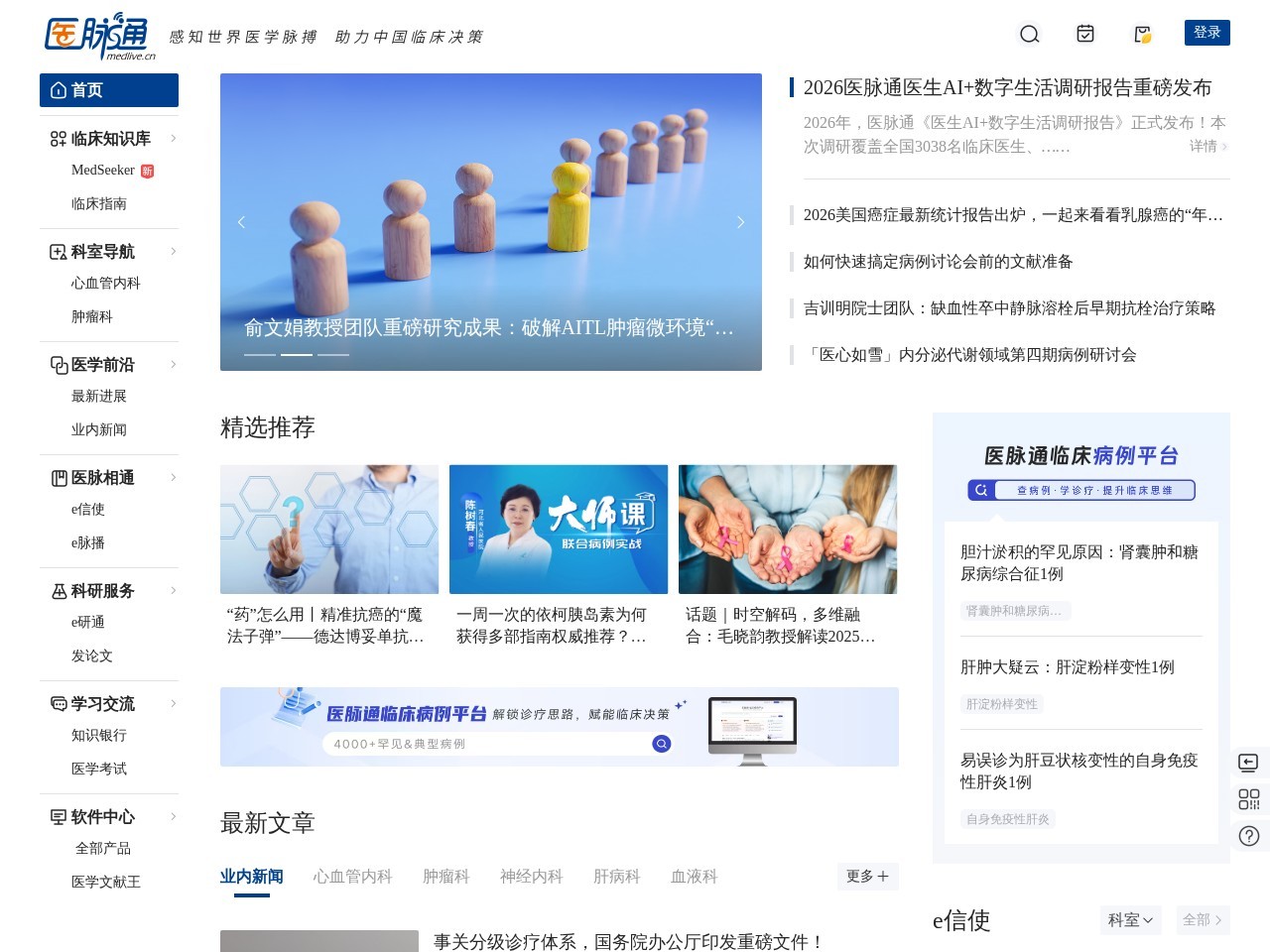Open the collection/bookmark icon in top bar

click(x=1141, y=34)
